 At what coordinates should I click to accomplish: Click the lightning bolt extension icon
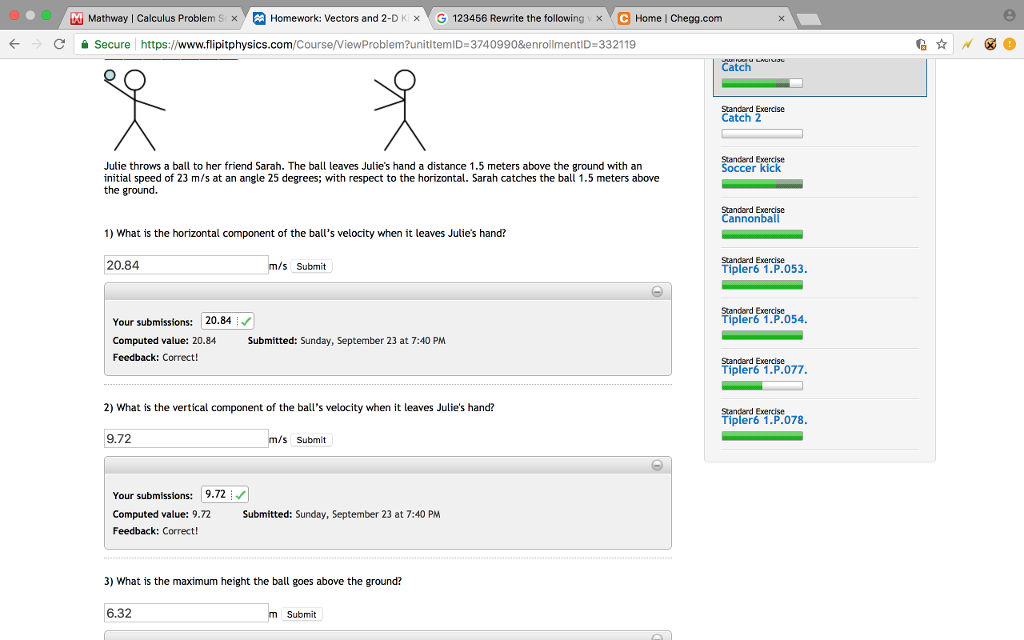(x=968, y=45)
